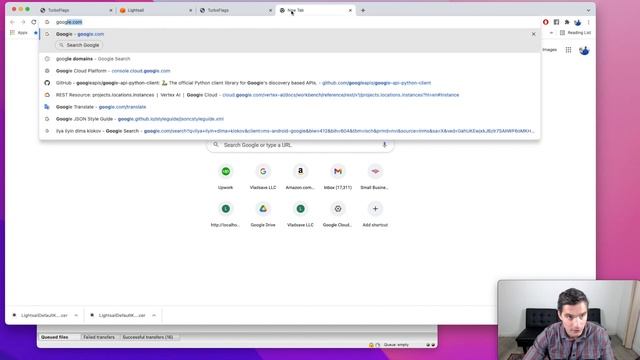The height and width of the screenshot is (360, 640).
Task: Open the Chrome toolbar profile avatar
Action: [578, 22]
